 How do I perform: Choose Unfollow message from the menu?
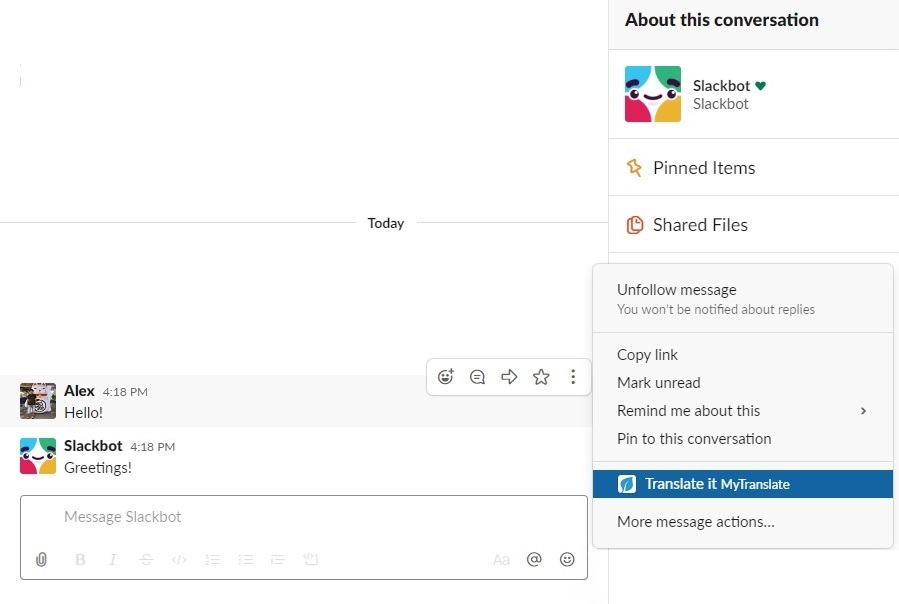(742, 299)
